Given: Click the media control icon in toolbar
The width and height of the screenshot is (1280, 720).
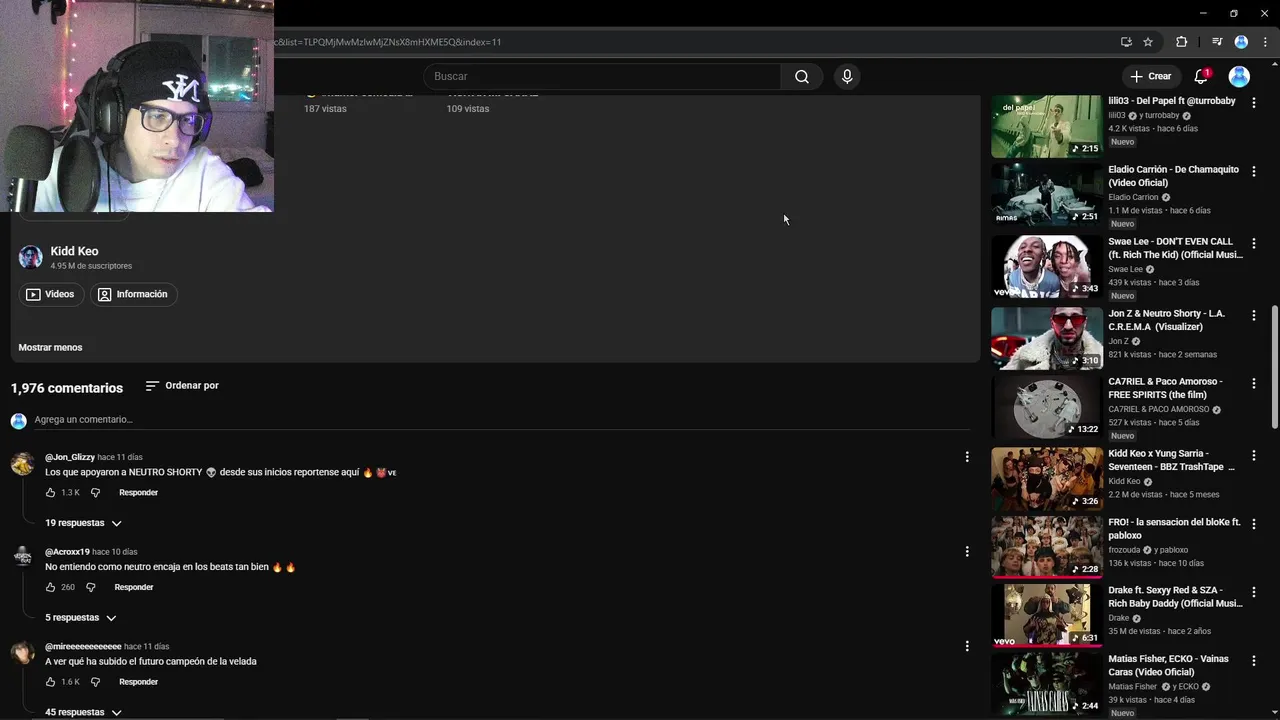Looking at the screenshot, I should [x=1217, y=42].
